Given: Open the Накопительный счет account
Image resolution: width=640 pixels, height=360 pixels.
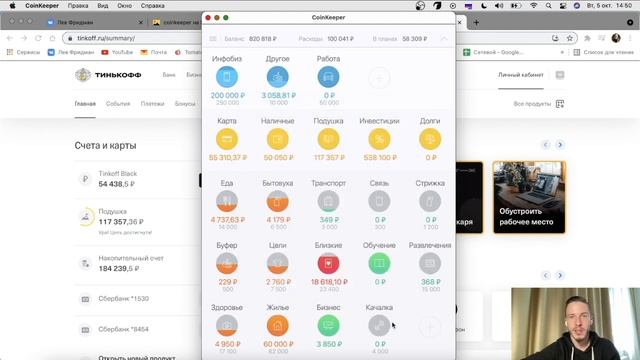Looking at the screenshot, I should pyautogui.click(x=138, y=264).
